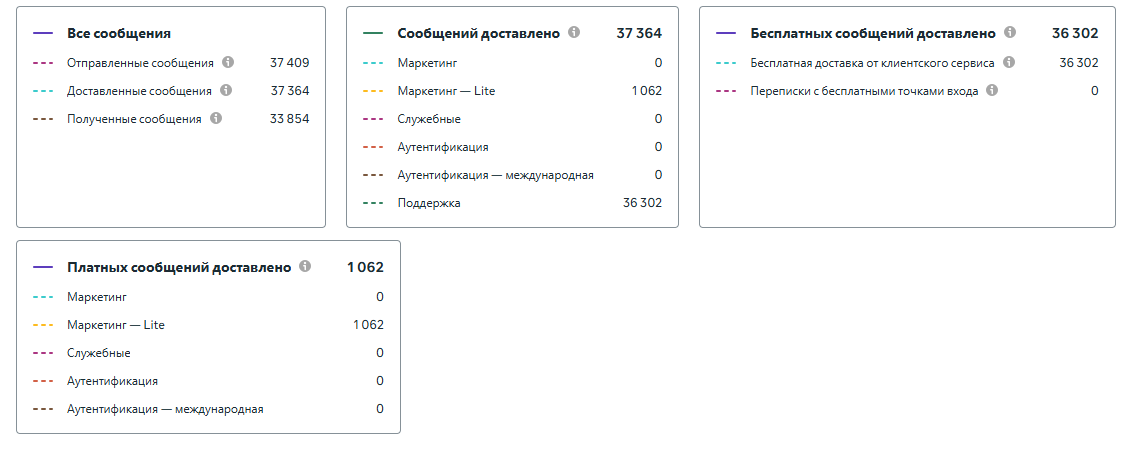
Task: Click purple line marker beside Все сообщения
Action: (x=43, y=34)
